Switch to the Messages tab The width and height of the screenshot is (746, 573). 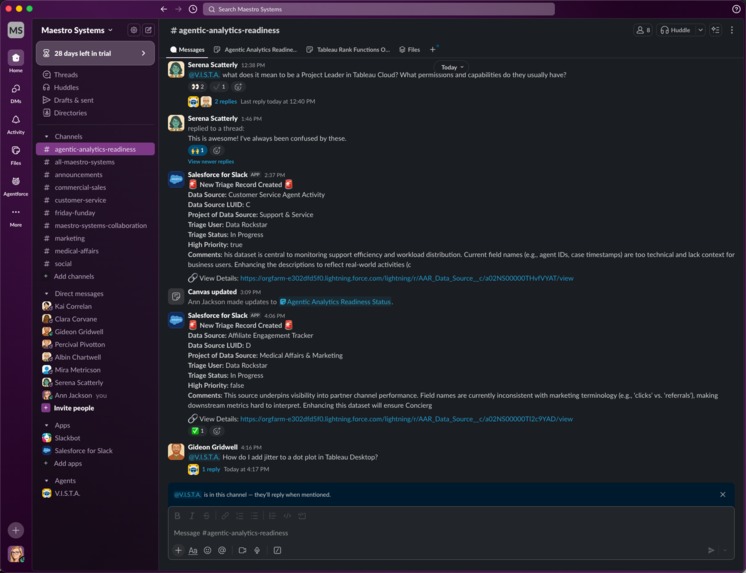coord(187,49)
